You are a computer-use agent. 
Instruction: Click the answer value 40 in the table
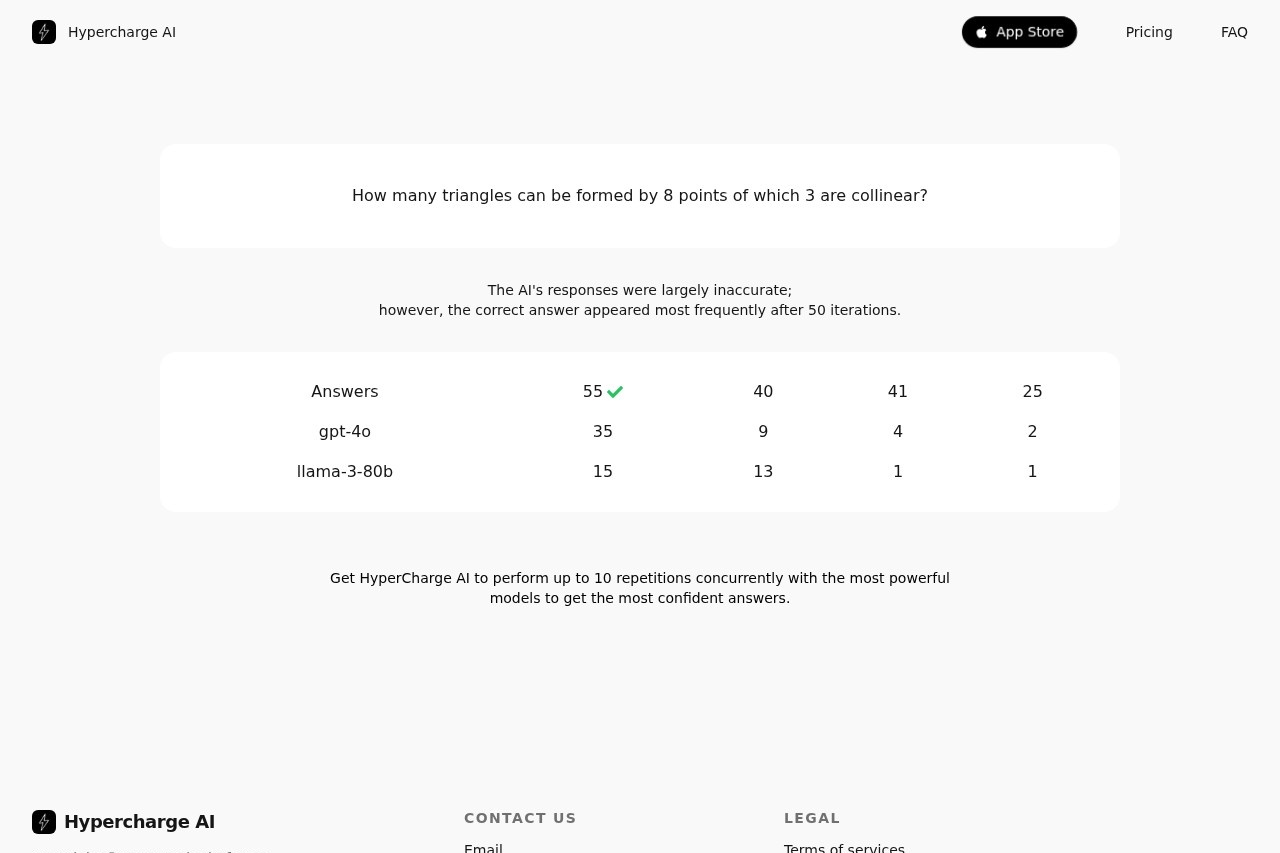pos(763,392)
